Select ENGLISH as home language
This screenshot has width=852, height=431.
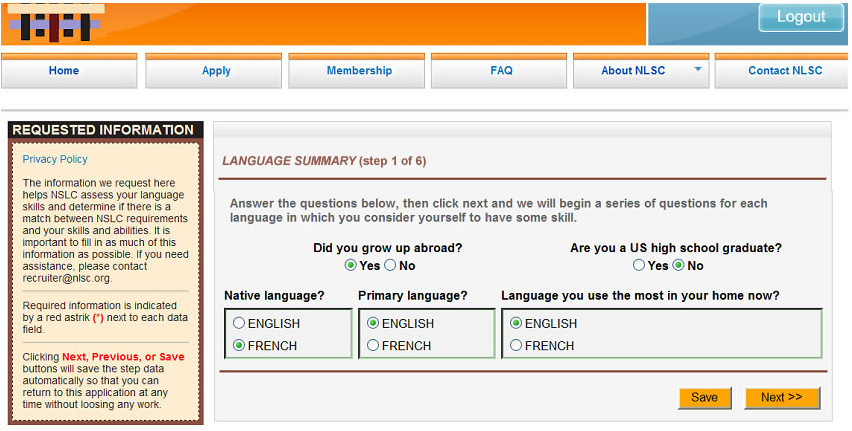(516, 323)
